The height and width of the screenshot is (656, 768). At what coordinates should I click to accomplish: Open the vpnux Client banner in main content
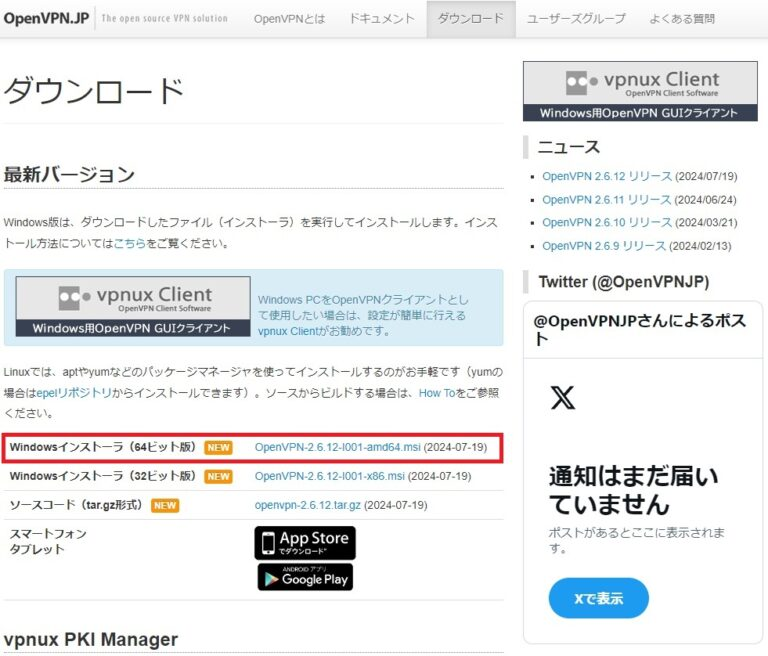133,307
